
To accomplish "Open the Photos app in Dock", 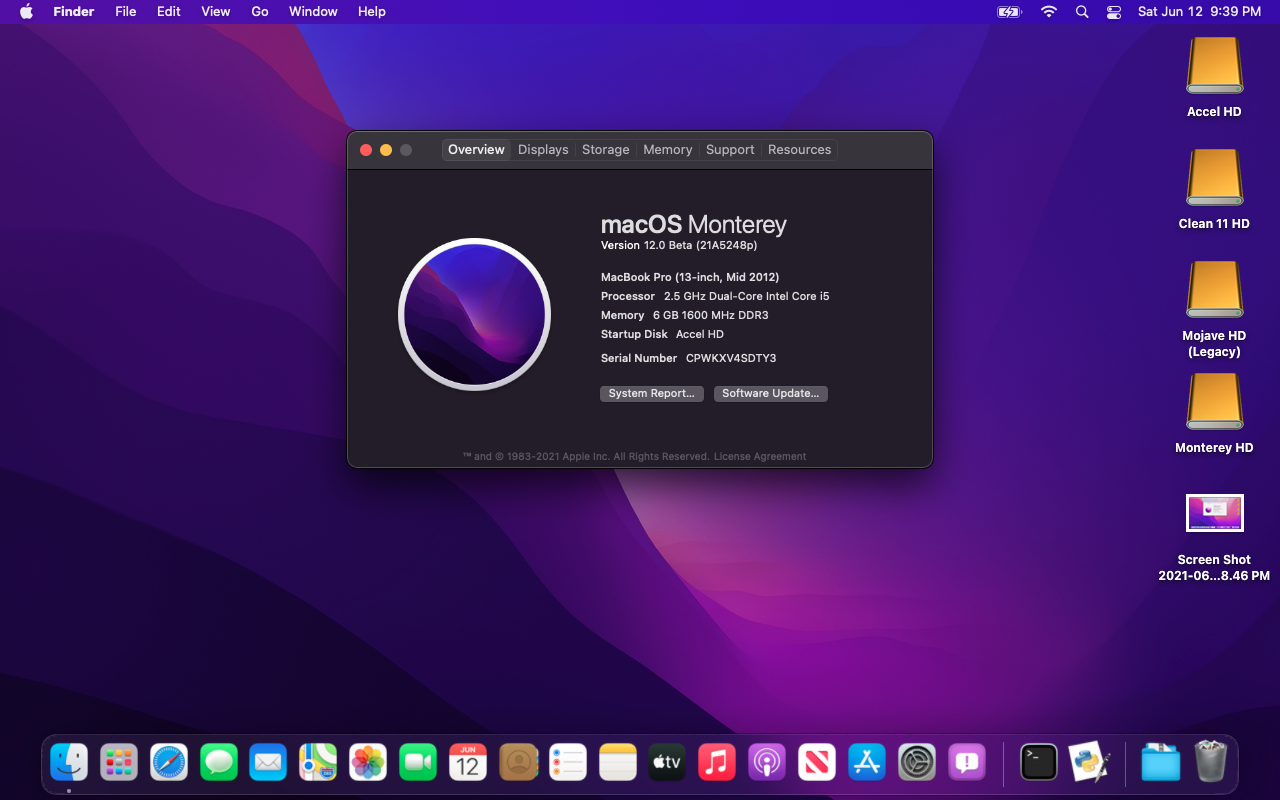I will point(368,763).
